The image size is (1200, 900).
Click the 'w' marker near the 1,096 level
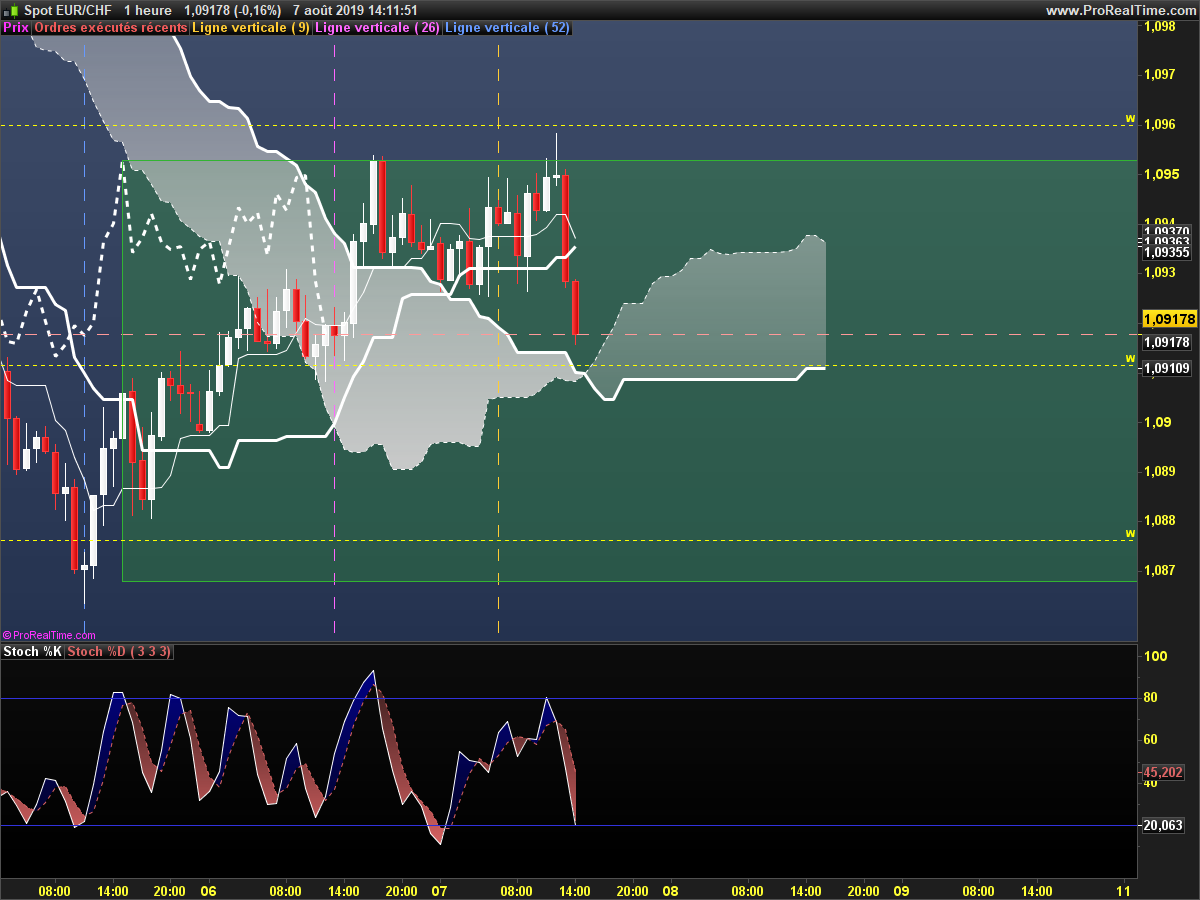click(1130, 118)
